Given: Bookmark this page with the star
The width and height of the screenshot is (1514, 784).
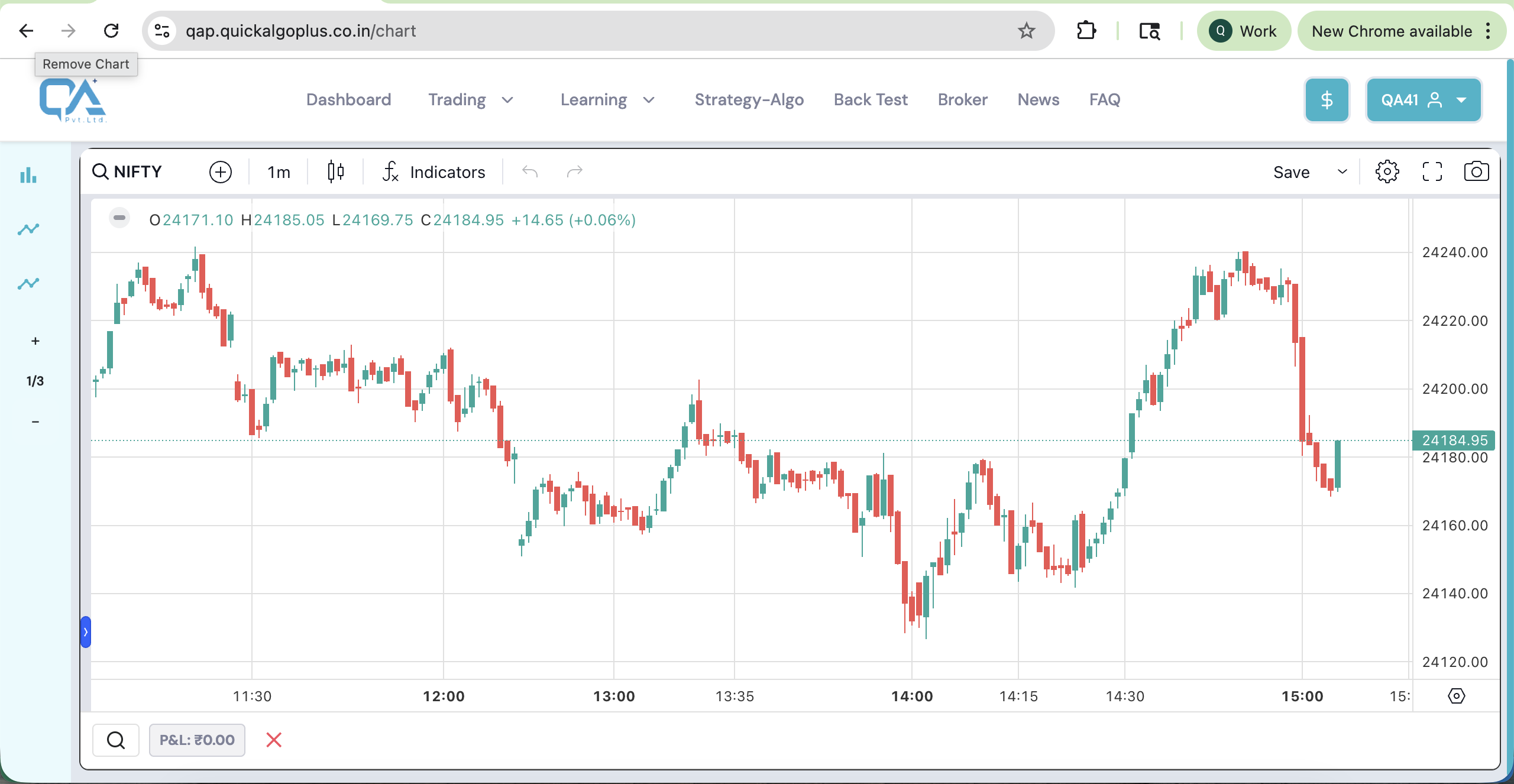Looking at the screenshot, I should pos(1026,31).
